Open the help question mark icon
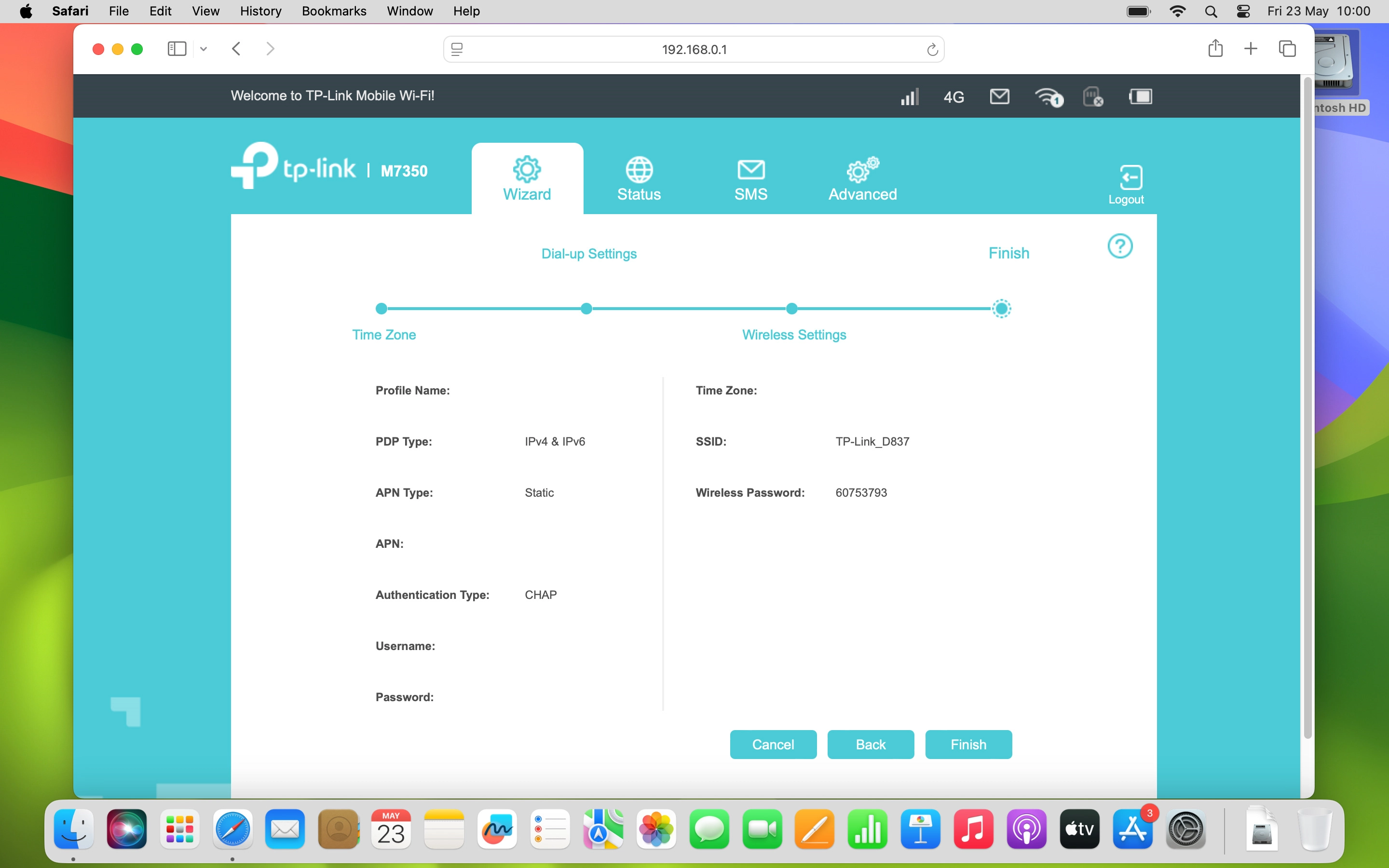Screen dimensions: 1389x868 pos(1119,246)
